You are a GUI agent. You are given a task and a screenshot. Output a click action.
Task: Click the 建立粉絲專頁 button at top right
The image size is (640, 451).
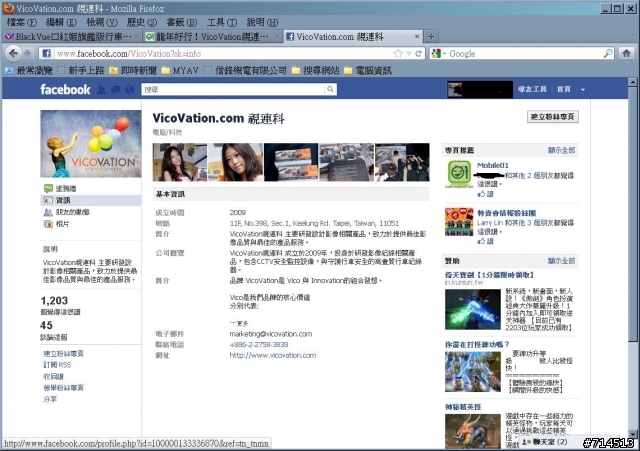(553, 117)
